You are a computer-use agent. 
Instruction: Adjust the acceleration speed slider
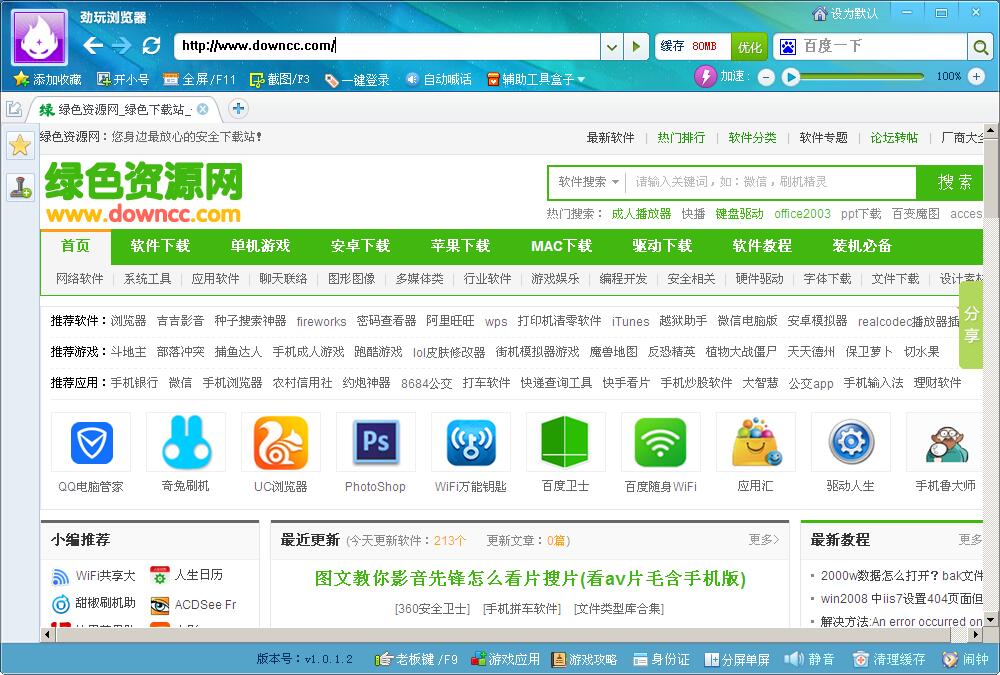[x=862, y=76]
